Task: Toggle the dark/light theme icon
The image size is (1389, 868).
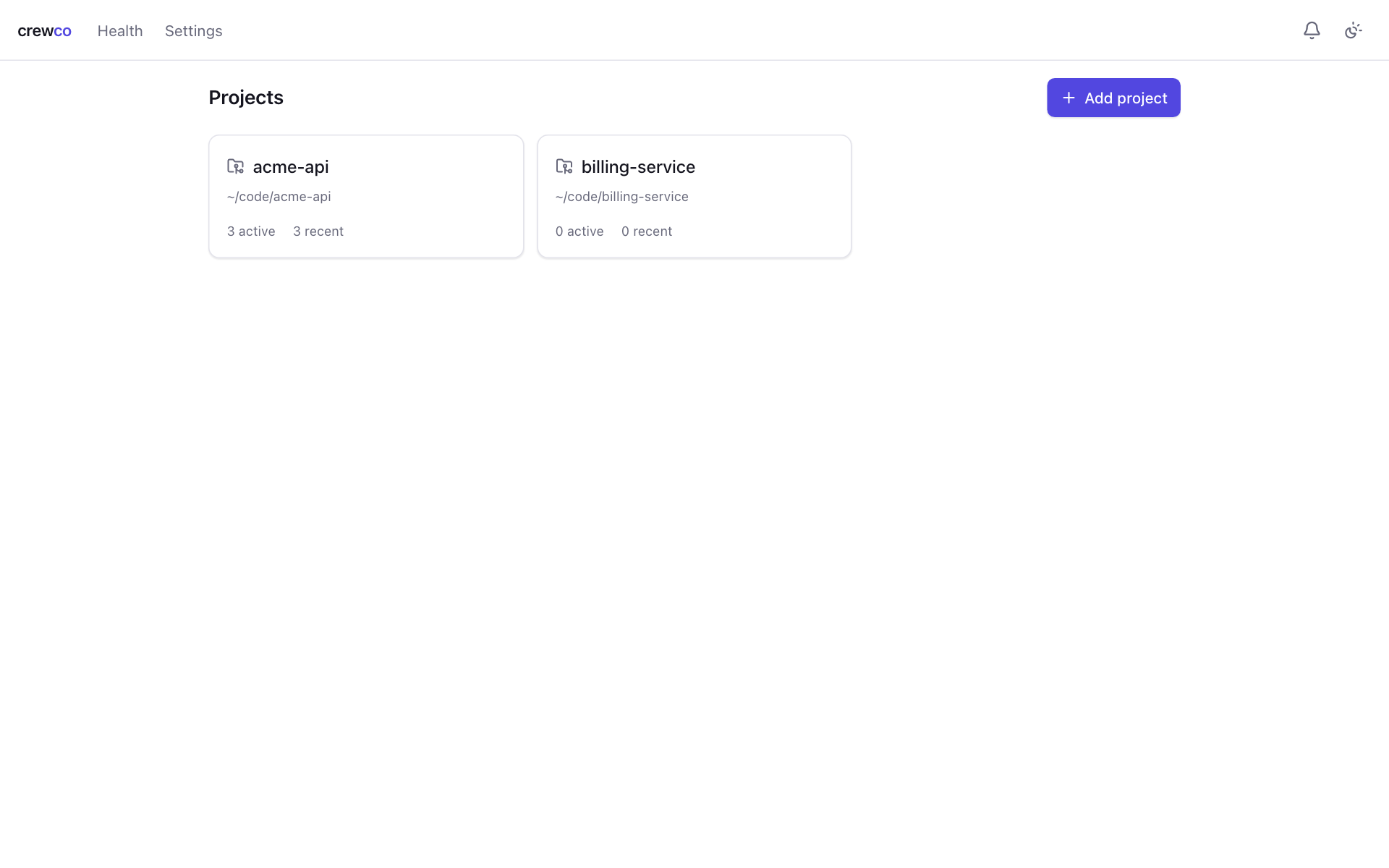Action: (x=1353, y=30)
